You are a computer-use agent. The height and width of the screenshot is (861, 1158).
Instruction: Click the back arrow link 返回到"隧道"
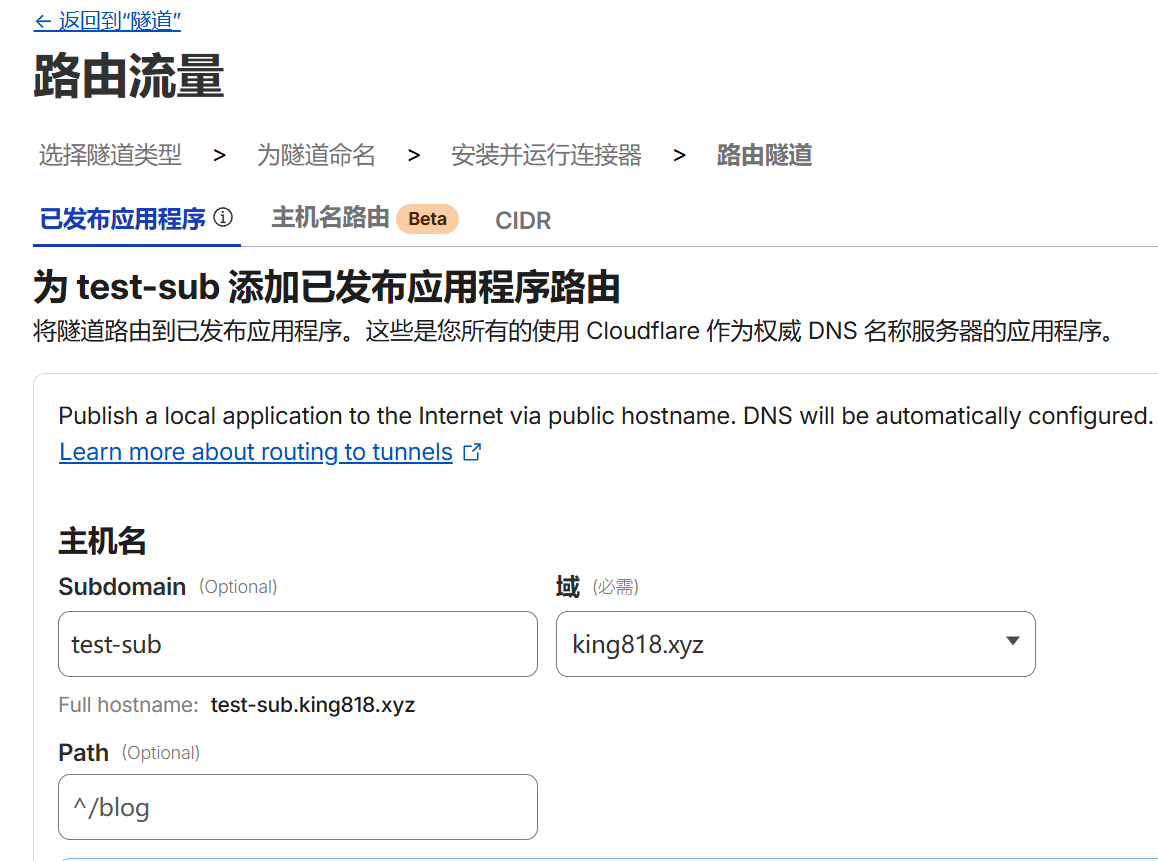(x=108, y=21)
